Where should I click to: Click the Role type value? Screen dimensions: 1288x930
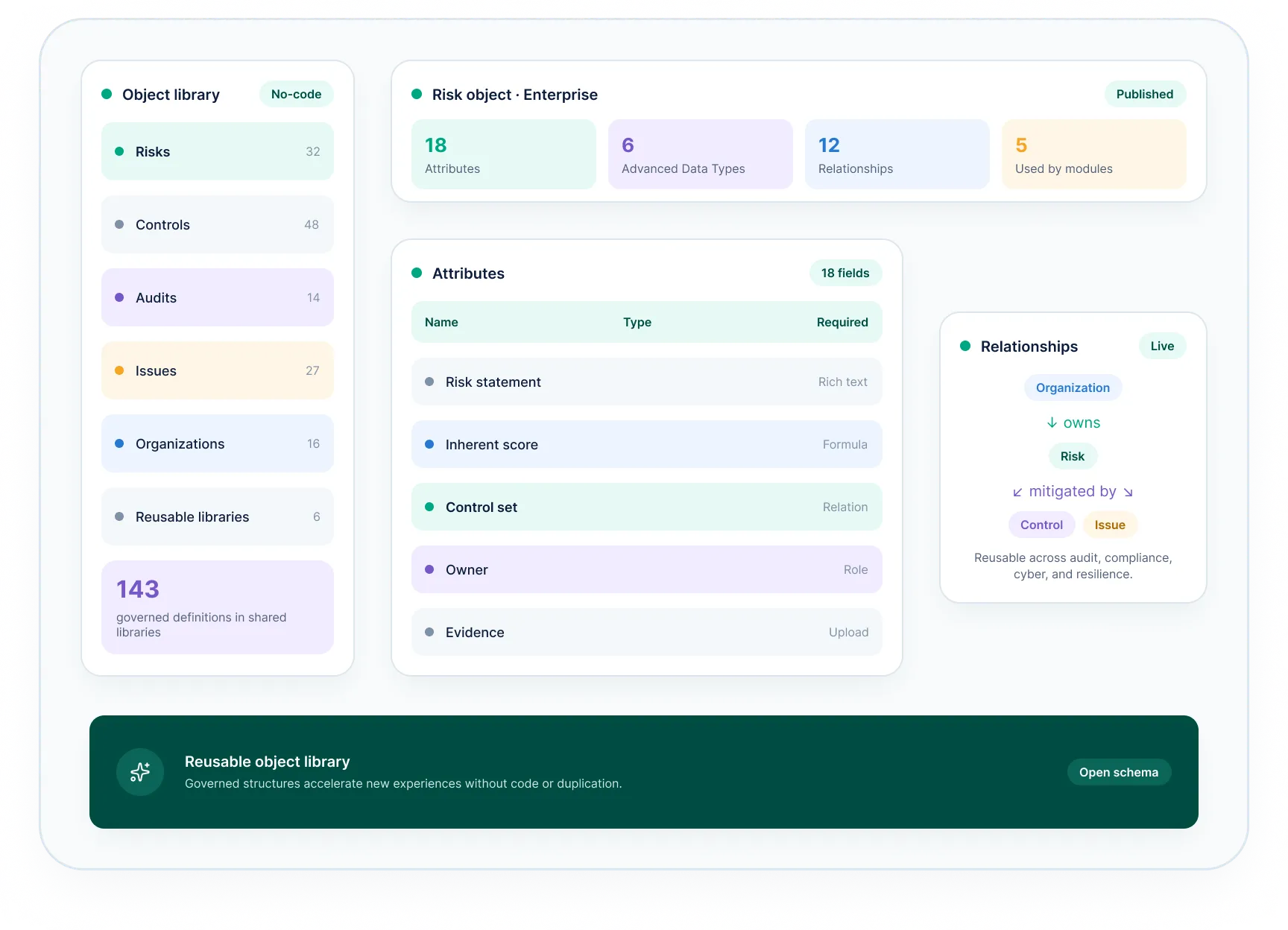[856, 569]
